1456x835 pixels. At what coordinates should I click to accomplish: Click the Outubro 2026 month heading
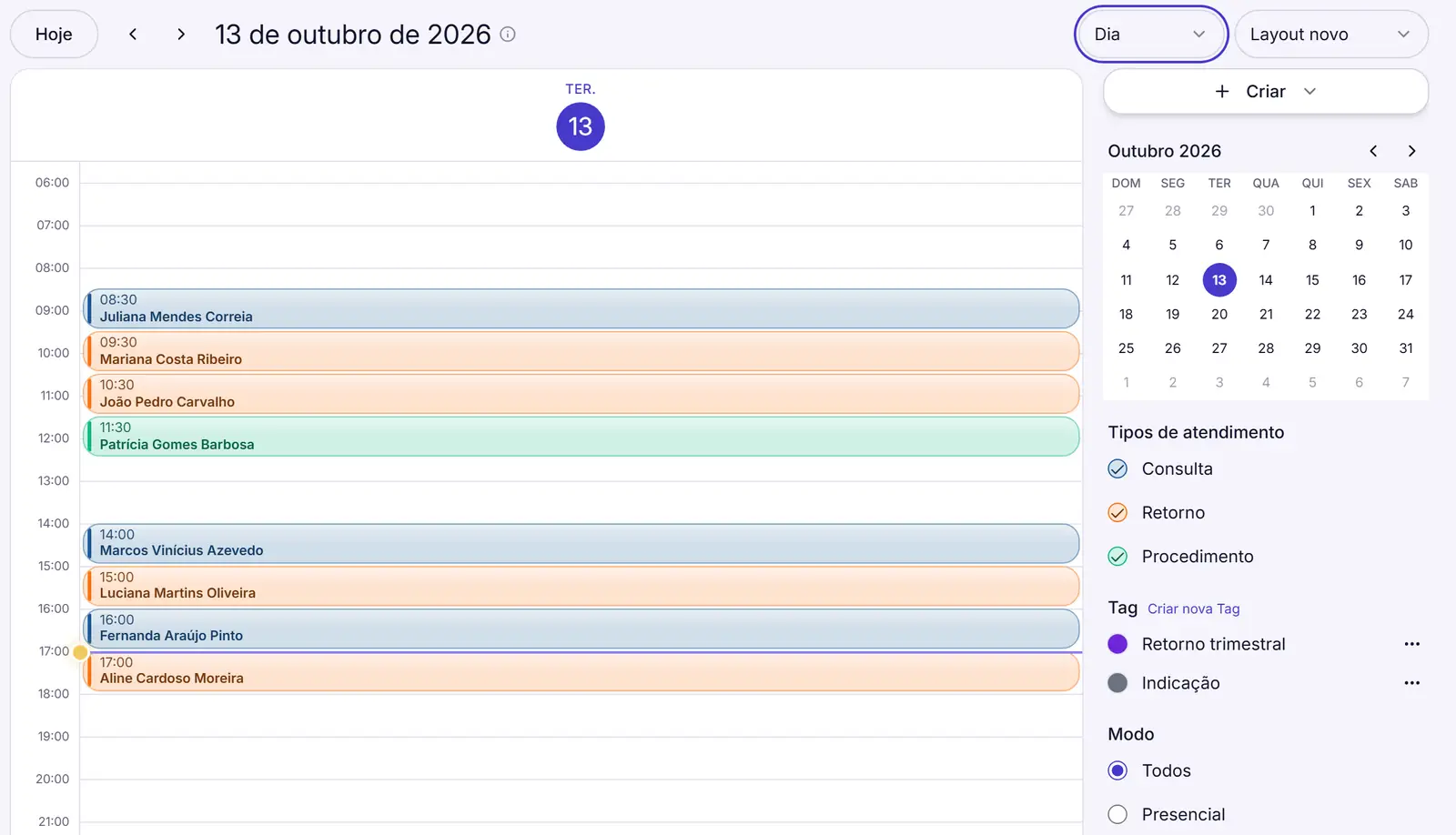(1165, 151)
